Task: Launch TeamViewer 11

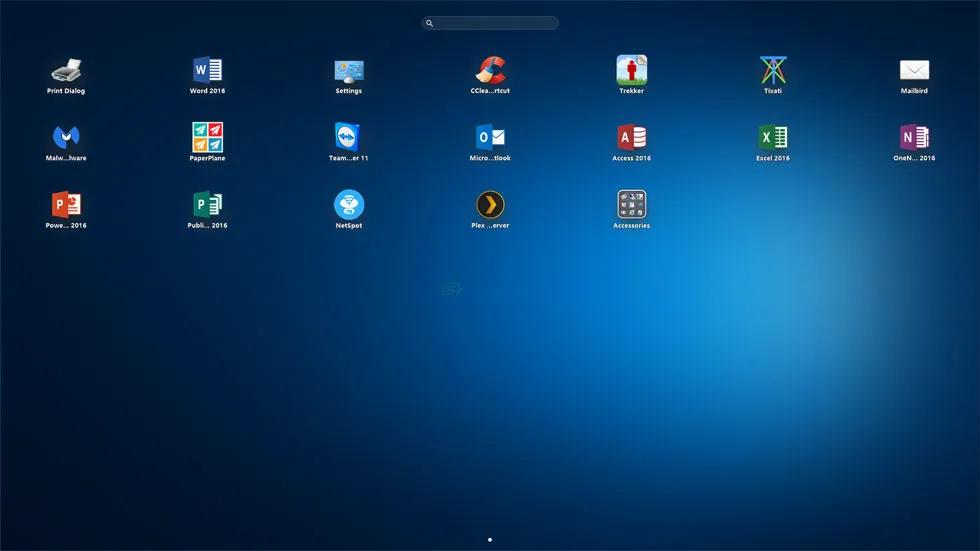Action: coord(348,137)
